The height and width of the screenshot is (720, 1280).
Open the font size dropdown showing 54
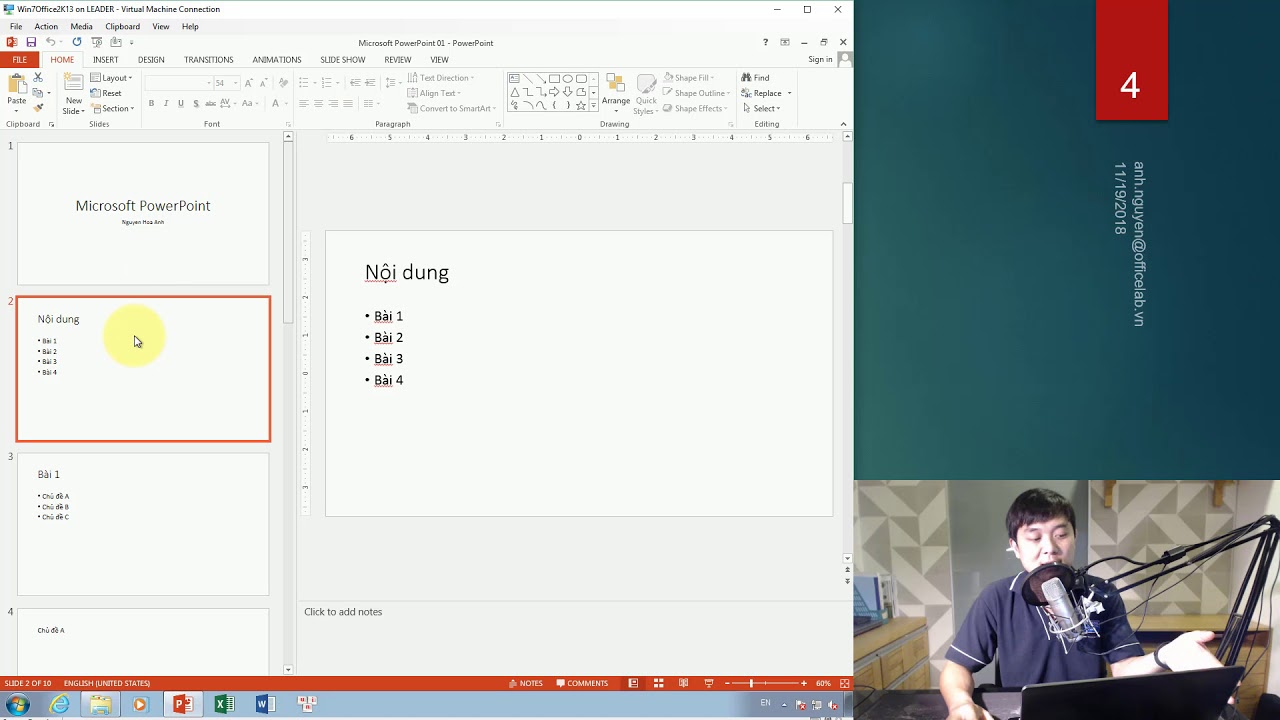point(236,83)
